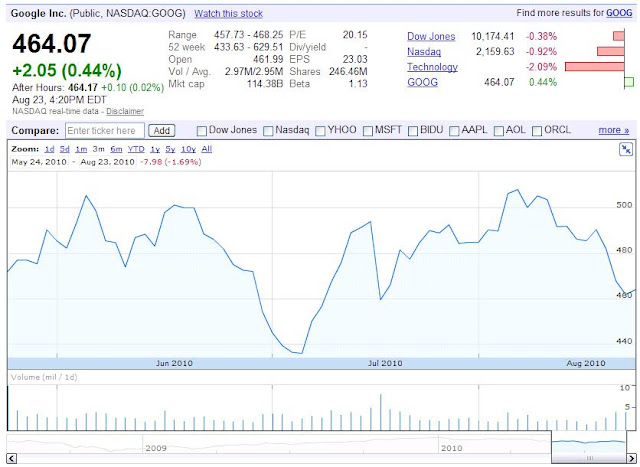Screen dimensions: 640x467
Task: Click the 2009 area of overview timeline
Action: coord(156,448)
